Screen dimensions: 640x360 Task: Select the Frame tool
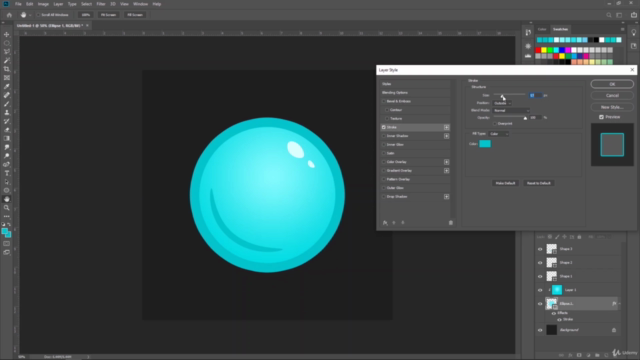click(7, 78)
